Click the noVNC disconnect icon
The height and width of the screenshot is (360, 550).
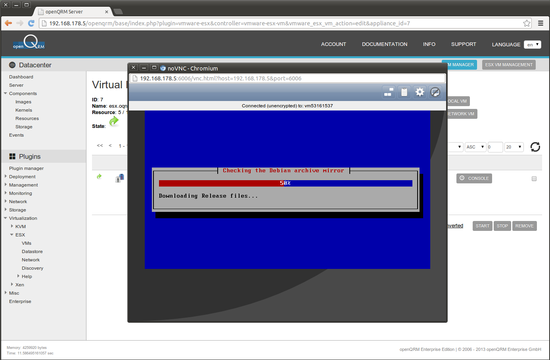pyautogui.click(x=435, y=92)
